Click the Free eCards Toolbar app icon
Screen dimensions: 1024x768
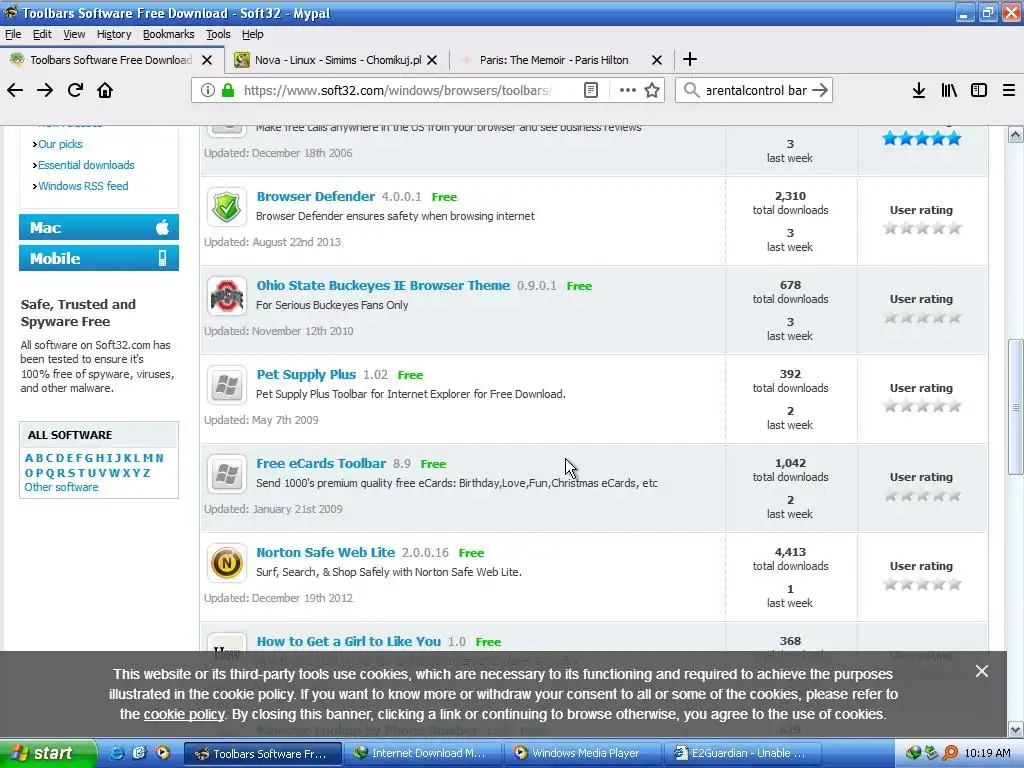(227, 473)
